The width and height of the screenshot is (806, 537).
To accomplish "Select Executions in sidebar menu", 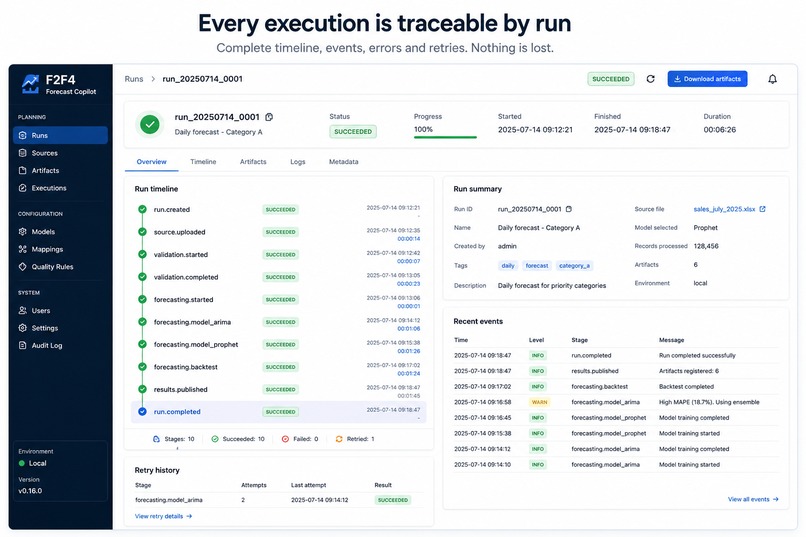I will pyautogui.click(x=60, y=188).
